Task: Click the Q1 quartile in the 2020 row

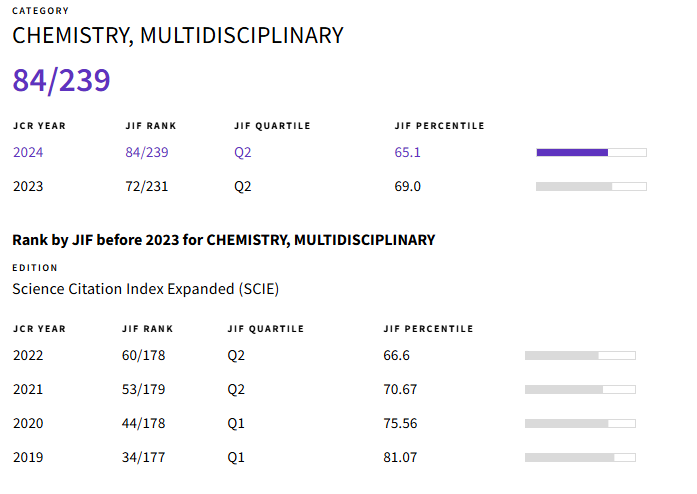Action: pos(236,423)
